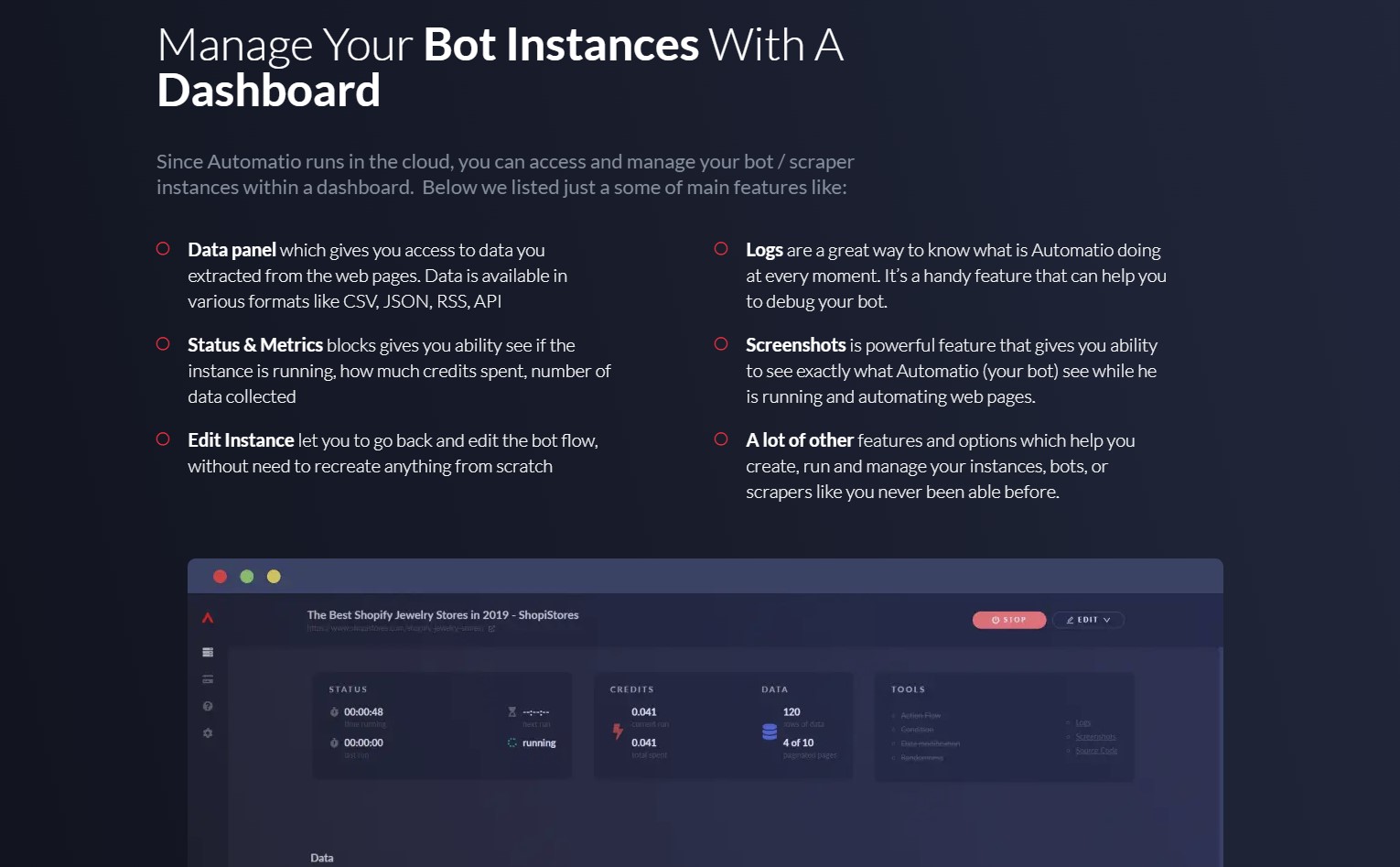Click the stopwatch icon beside 00:00:00
The height and width of the screenshot is (867, 1400).
(x=334, y=742)
